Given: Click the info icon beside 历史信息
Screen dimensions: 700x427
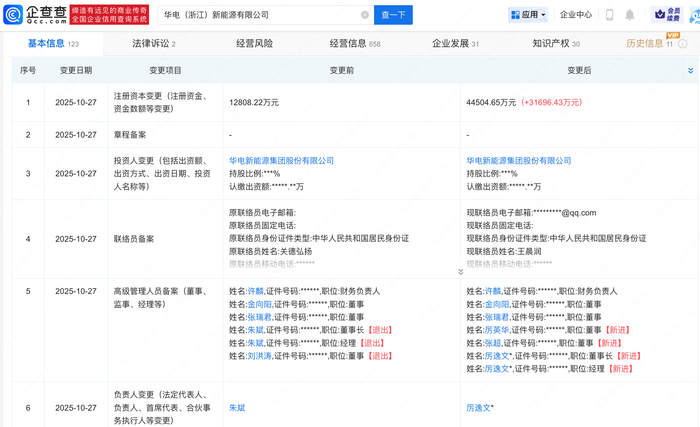Looking at the screenshot, I should [x=683, y=44].
